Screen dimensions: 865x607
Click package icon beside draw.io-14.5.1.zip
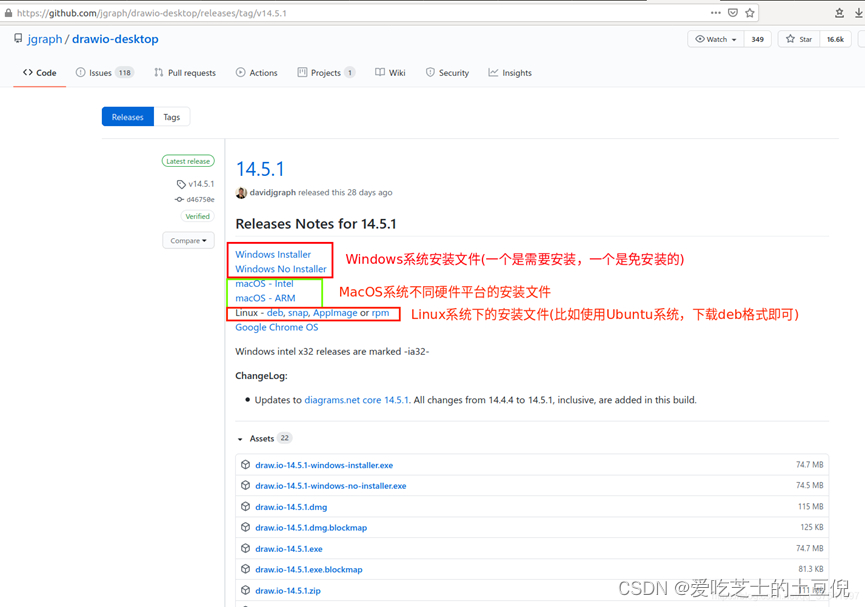tap(245, 590)
